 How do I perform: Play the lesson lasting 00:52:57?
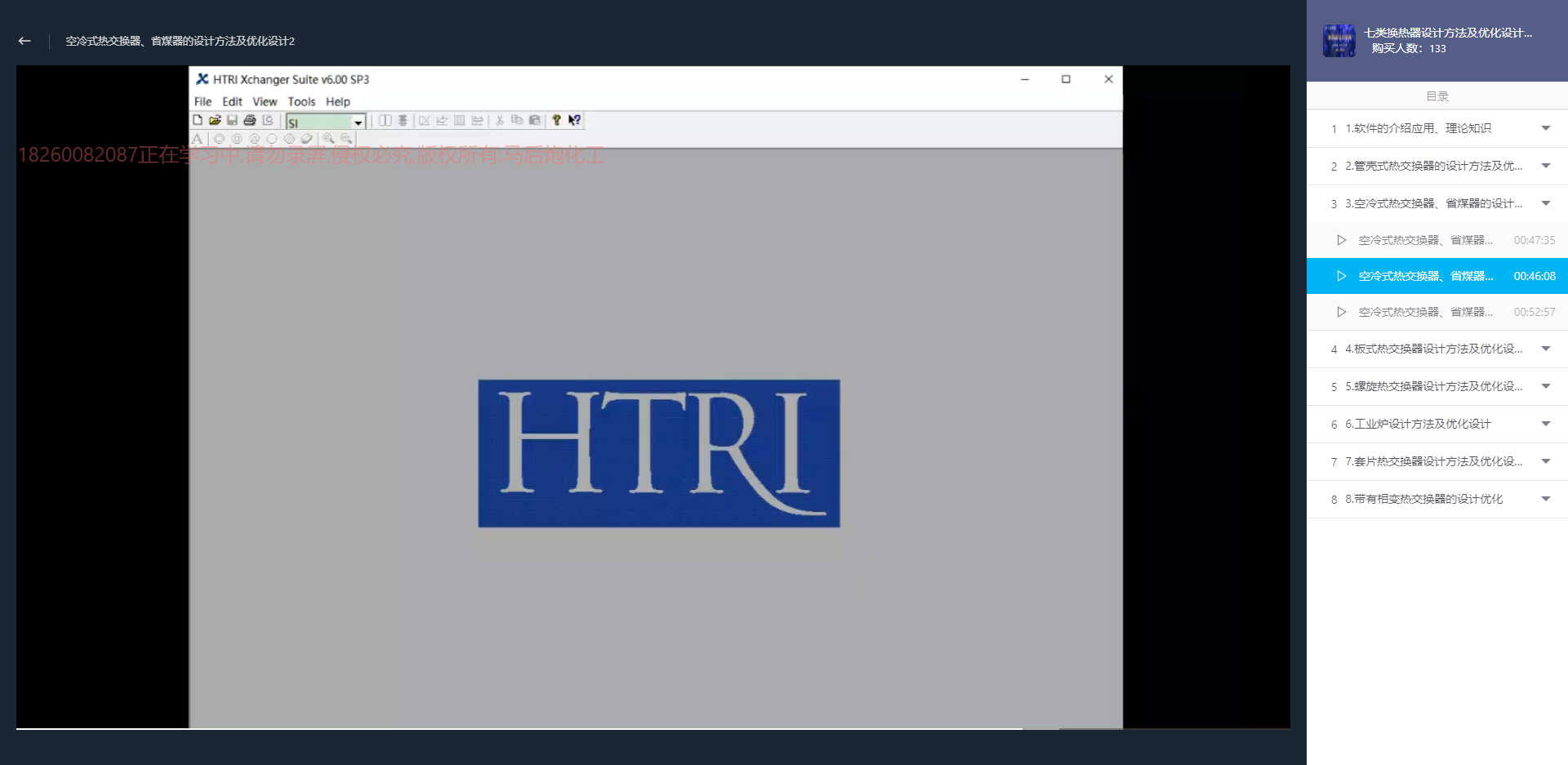point(1437,312)
